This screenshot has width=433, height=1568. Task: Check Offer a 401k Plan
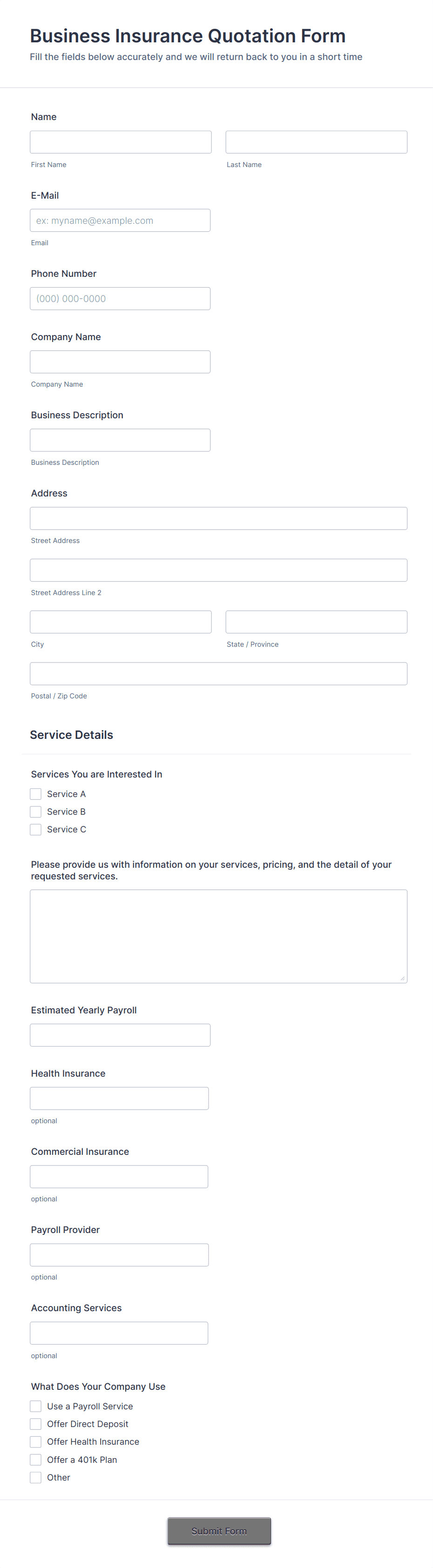[x=35, y=1459]
